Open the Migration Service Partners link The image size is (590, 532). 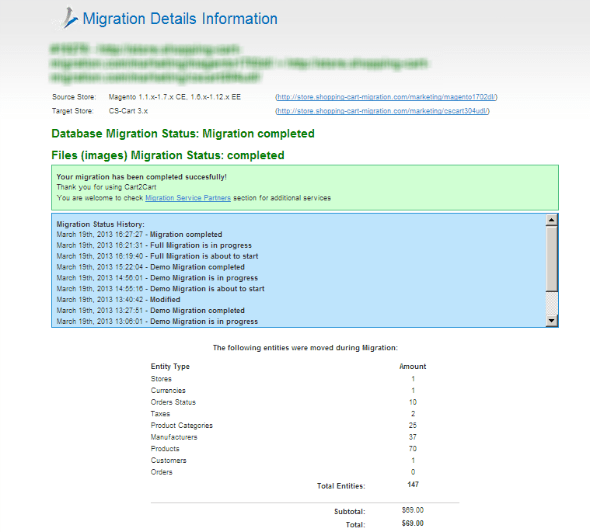pyautogui.click(x=188, y=198)
